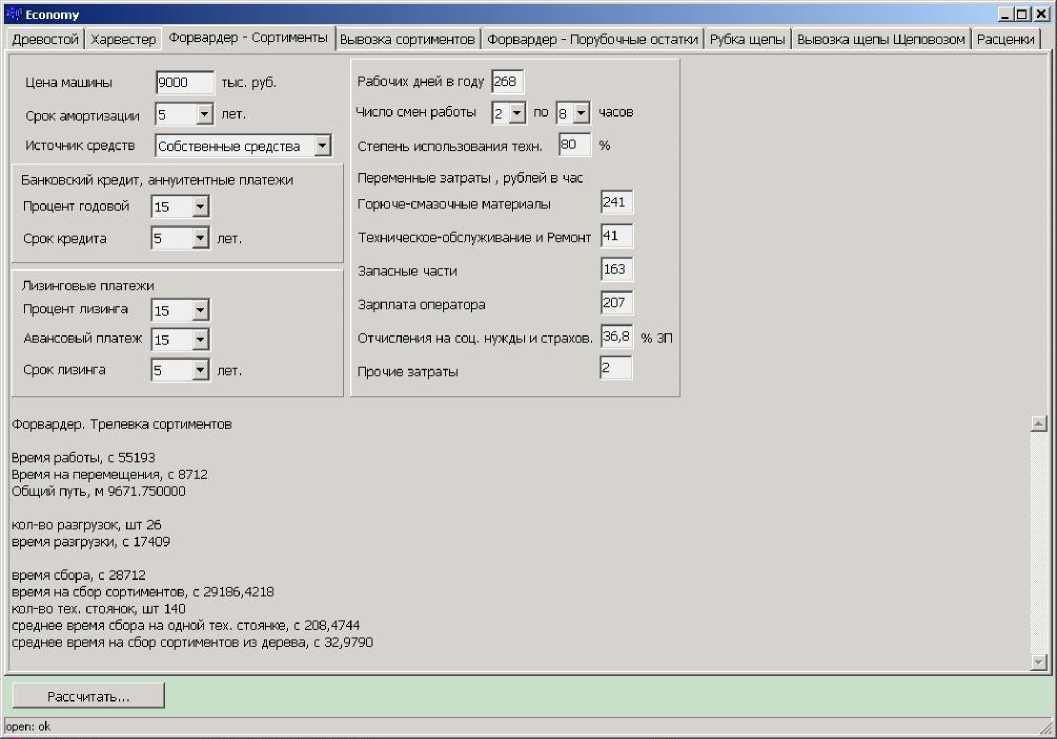Open the Срок кредита dropdown
1057x739 pixels.
pos(200,239)
